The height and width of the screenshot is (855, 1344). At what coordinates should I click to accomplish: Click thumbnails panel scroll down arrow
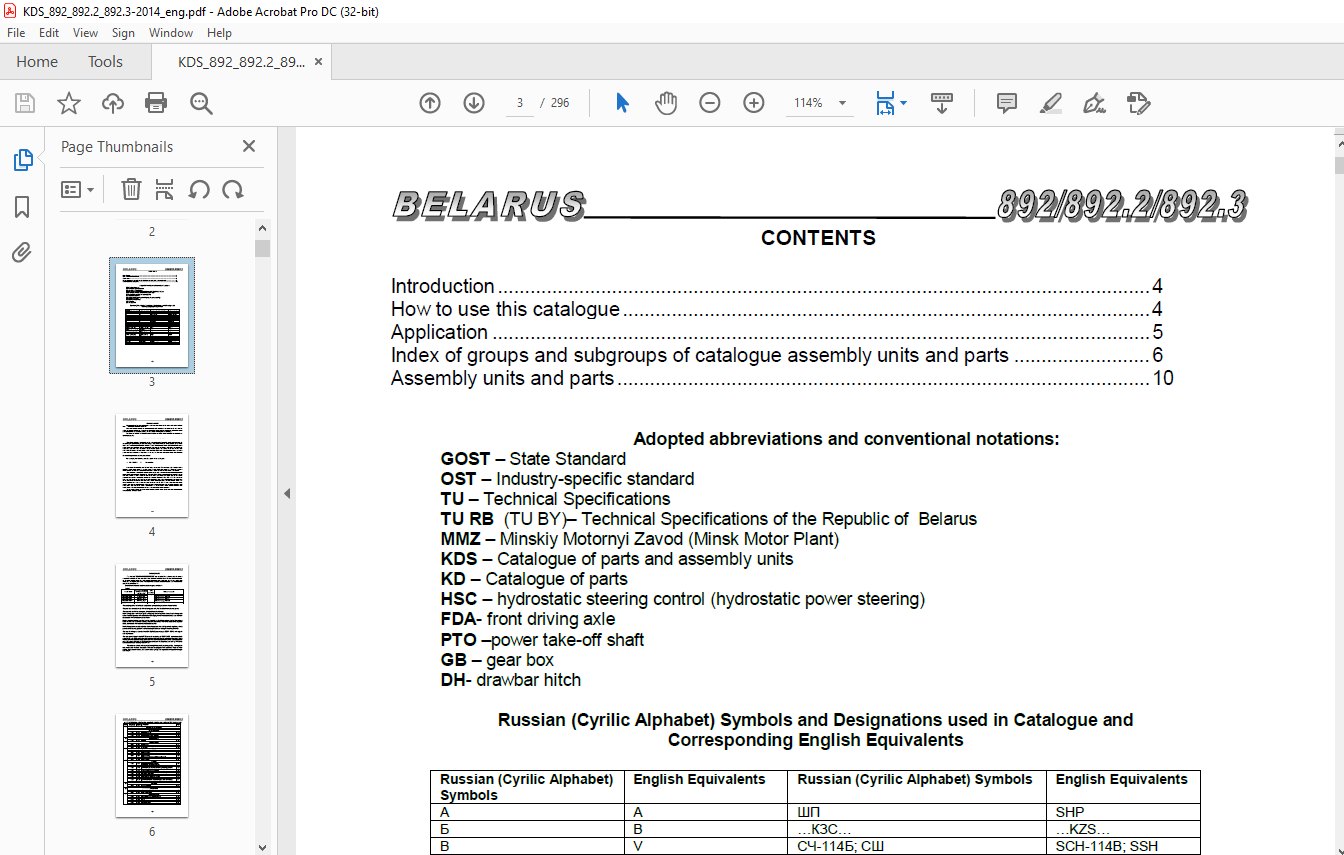pyautogui.click(x=262, y=846)
